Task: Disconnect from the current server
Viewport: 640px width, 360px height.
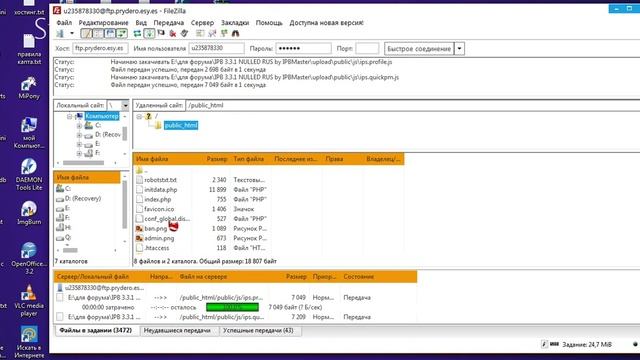Action: pyautogui.click(x=173, y=33)
